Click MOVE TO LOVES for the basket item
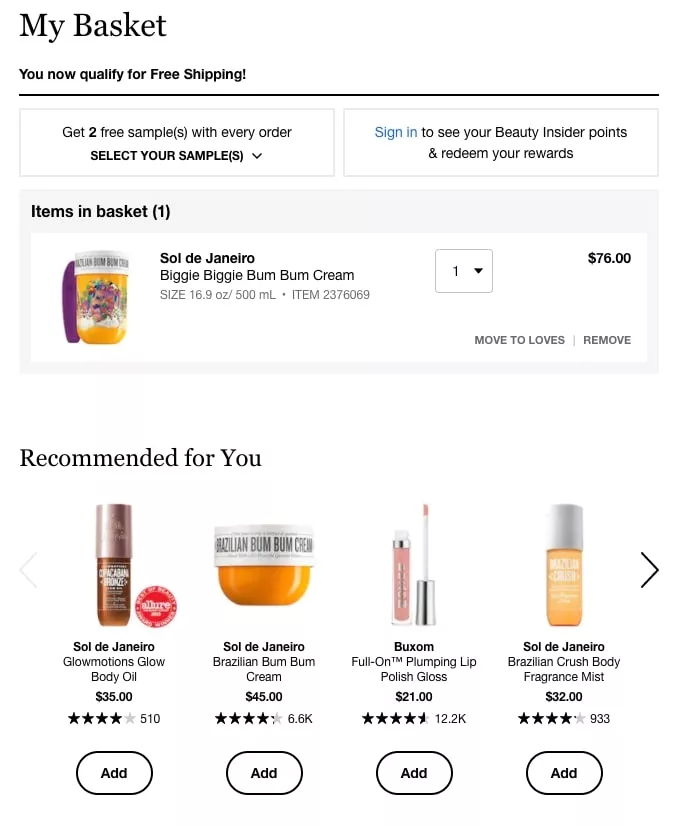 point(519,340)
